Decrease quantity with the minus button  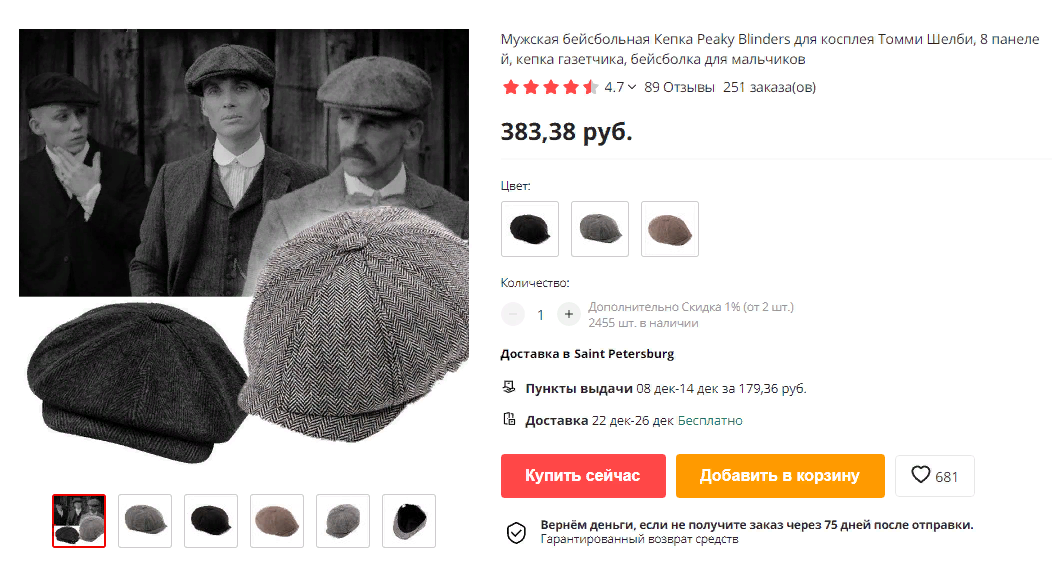(x=513, y=314)
